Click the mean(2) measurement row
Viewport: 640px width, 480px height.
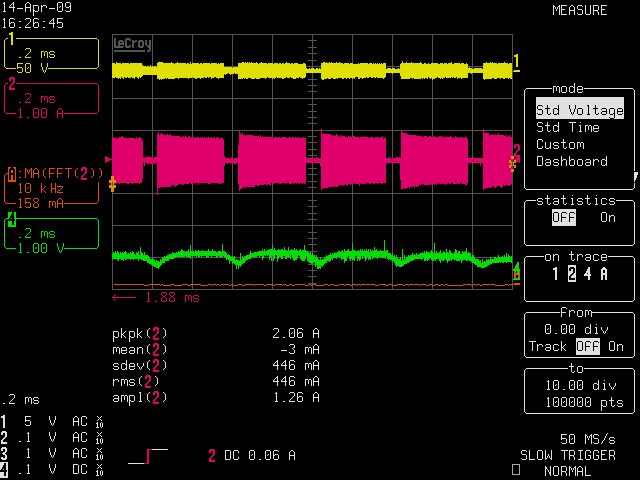pos(216,349)
